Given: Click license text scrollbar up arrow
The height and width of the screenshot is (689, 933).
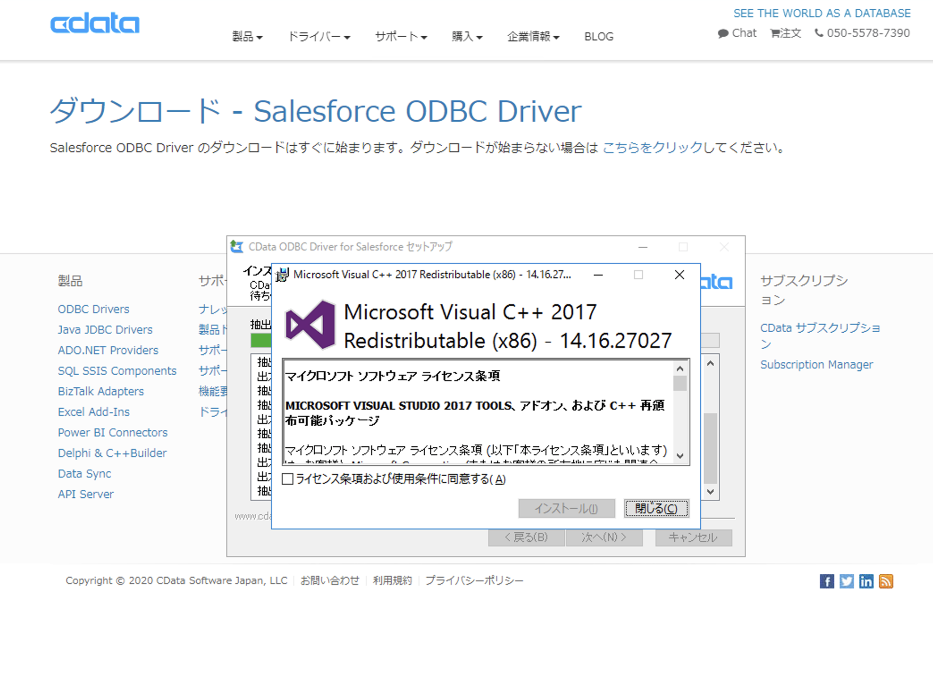Looking at the screenshot, I should (680, 369).
